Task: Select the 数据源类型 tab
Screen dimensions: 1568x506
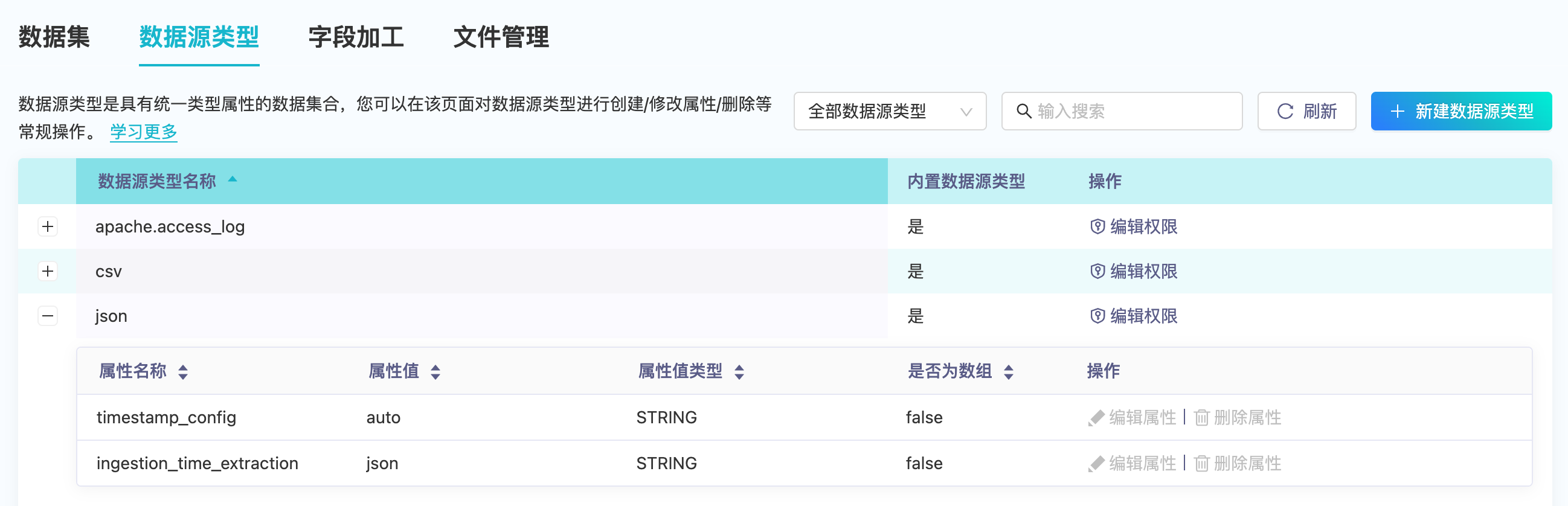Action: pyautogui.click(x=199, y=37)
